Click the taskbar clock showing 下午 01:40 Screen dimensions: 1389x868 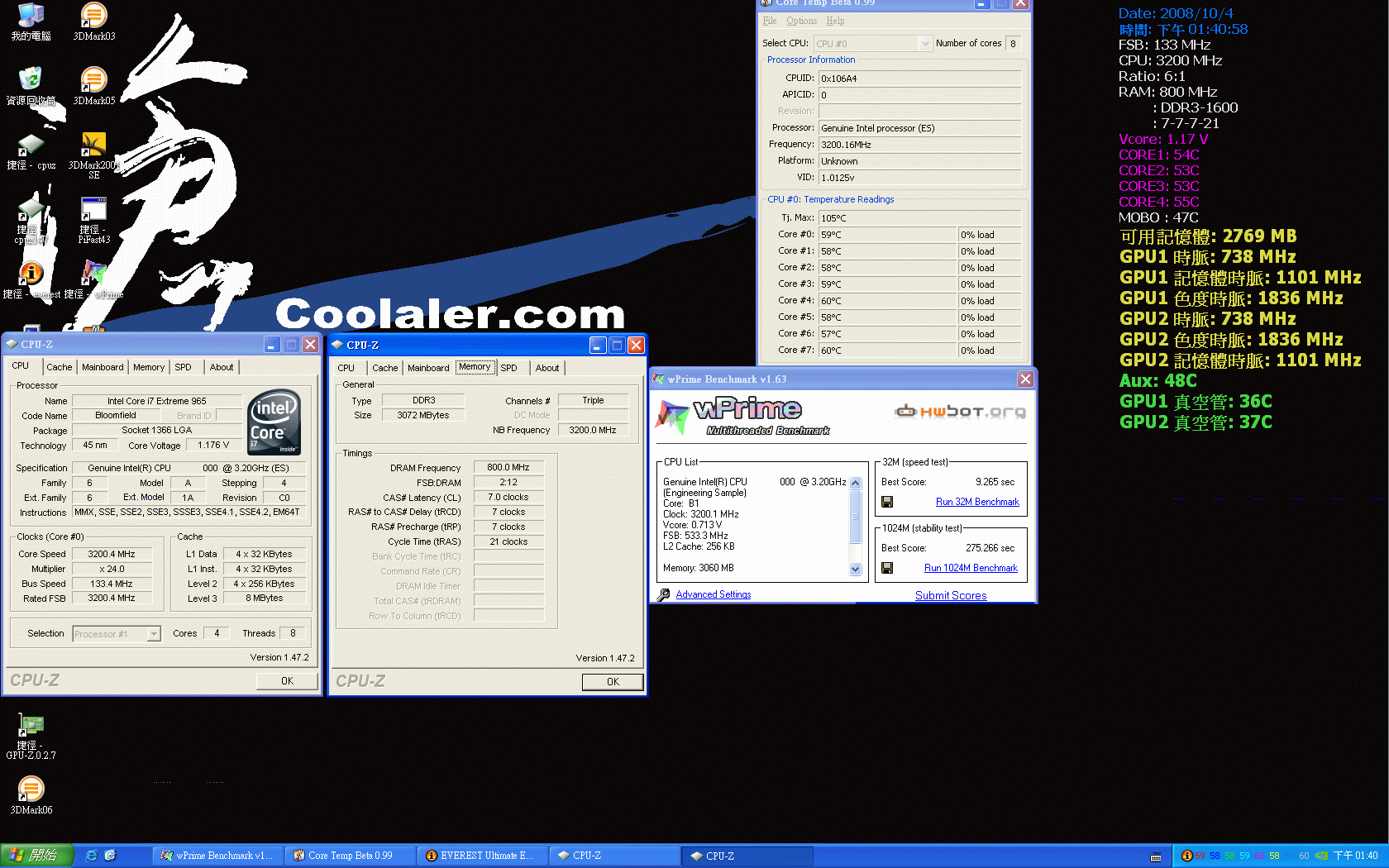click(x=1355, y=856)
